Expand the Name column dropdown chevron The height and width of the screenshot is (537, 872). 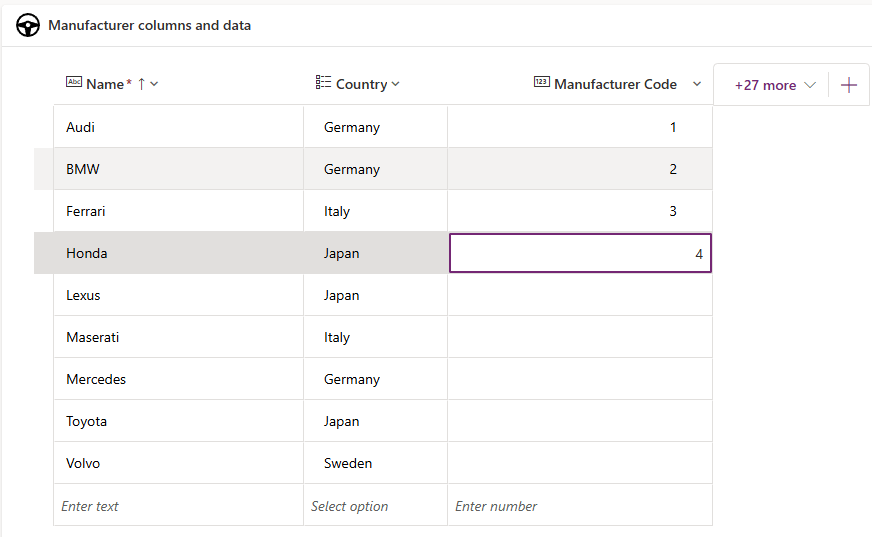pos(154,84)
